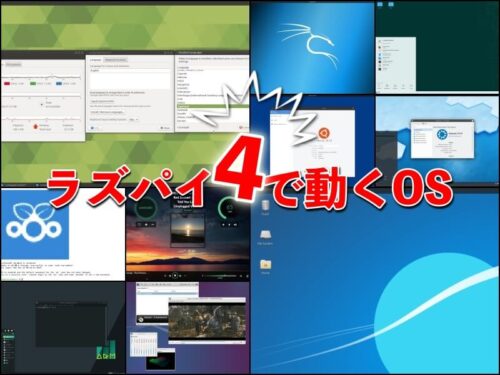Click the music player seek bar

tap(222, 276)
